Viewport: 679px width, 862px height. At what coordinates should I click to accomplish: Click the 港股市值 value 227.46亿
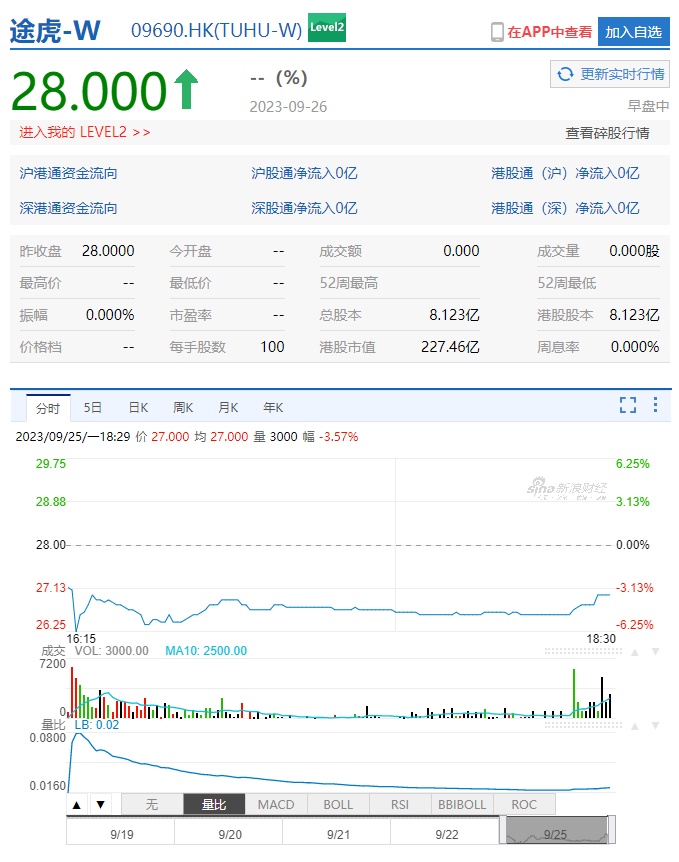pos(450,347)
